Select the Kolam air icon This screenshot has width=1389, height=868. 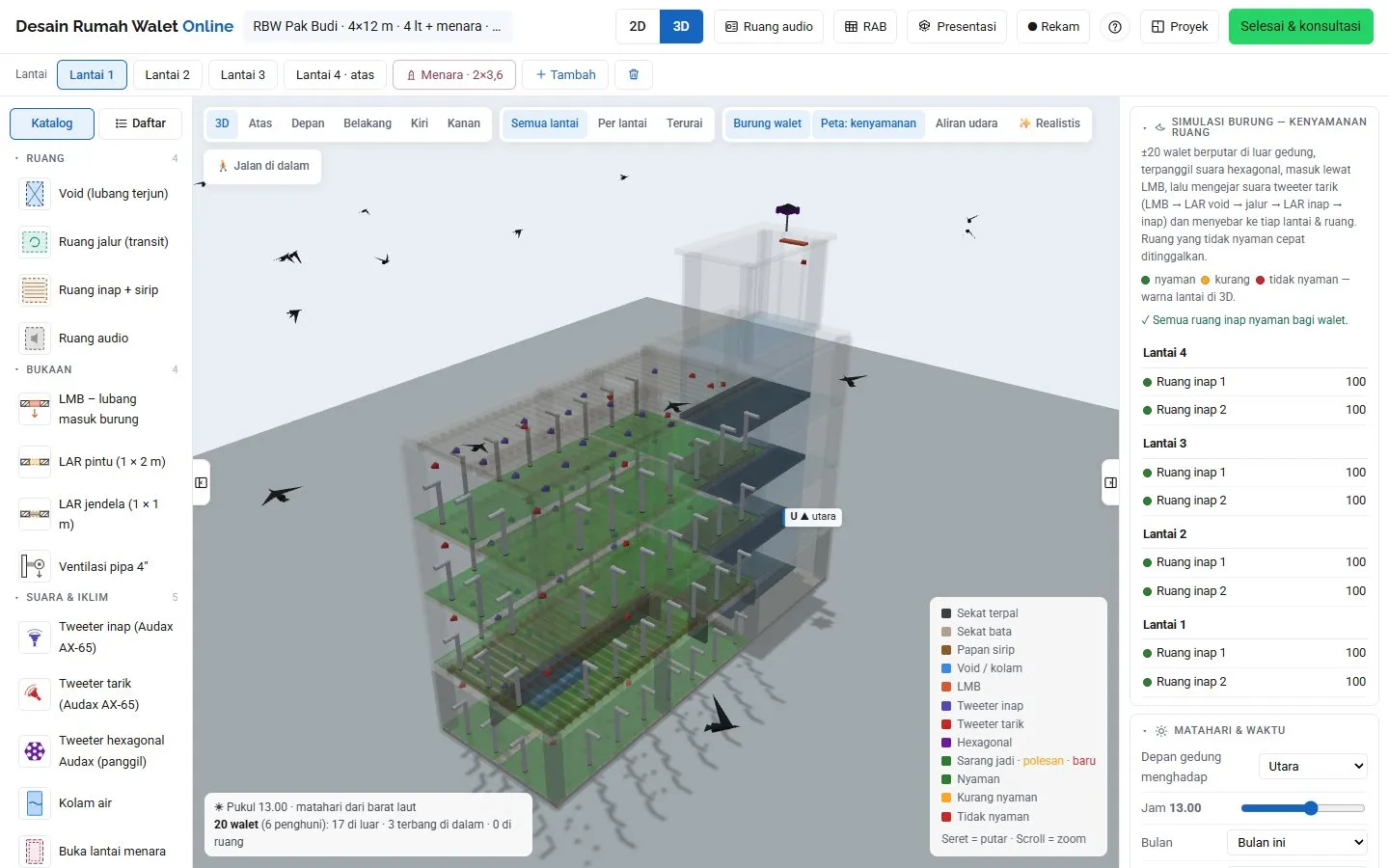35,803
